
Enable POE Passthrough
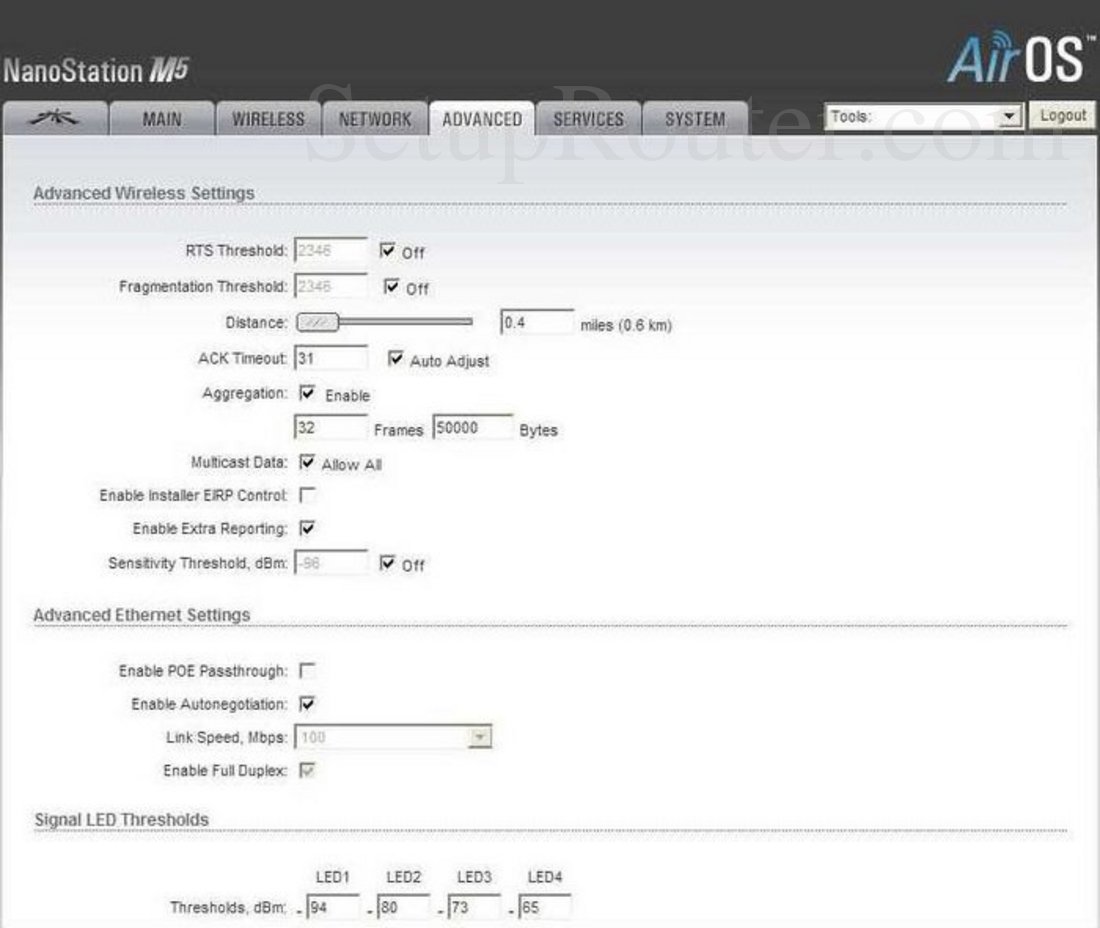[x=308, y=670]
